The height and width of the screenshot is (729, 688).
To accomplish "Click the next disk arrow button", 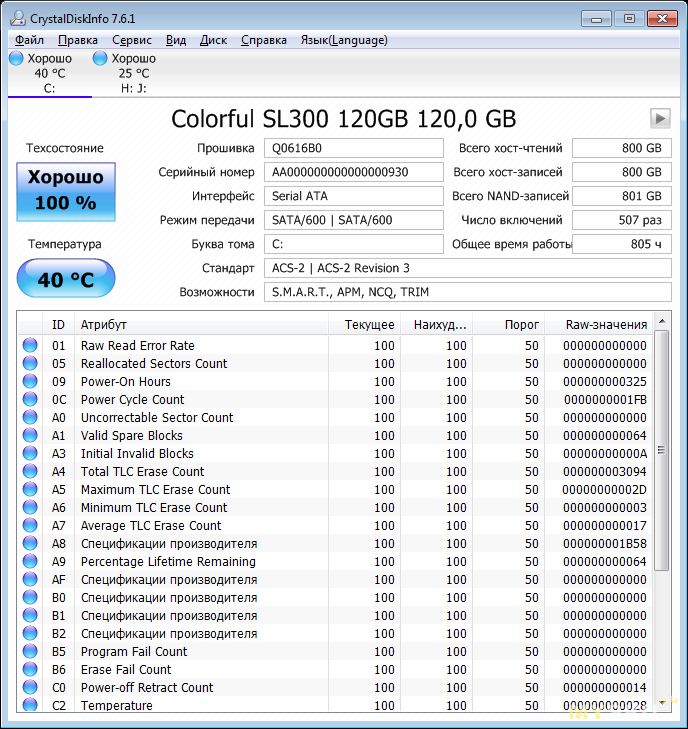I will [x=660, y=119].
